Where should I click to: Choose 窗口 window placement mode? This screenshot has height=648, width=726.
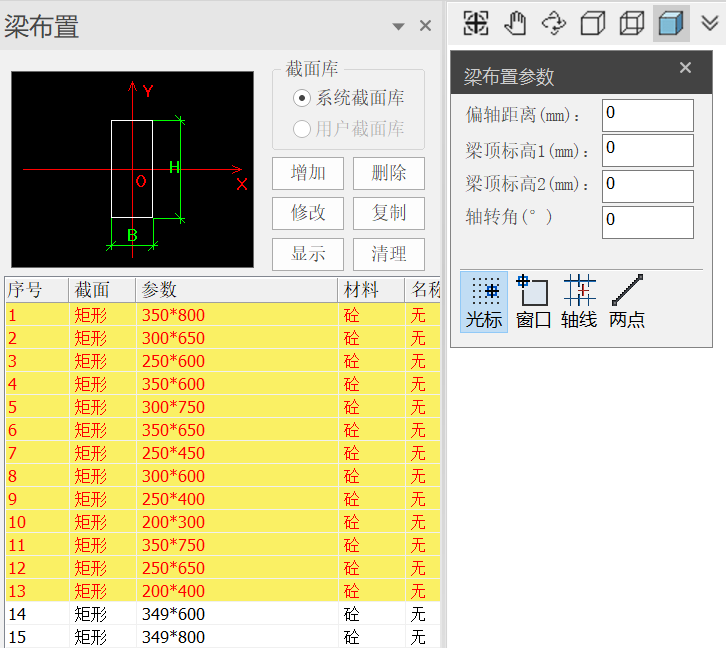[x=533, y=302]
